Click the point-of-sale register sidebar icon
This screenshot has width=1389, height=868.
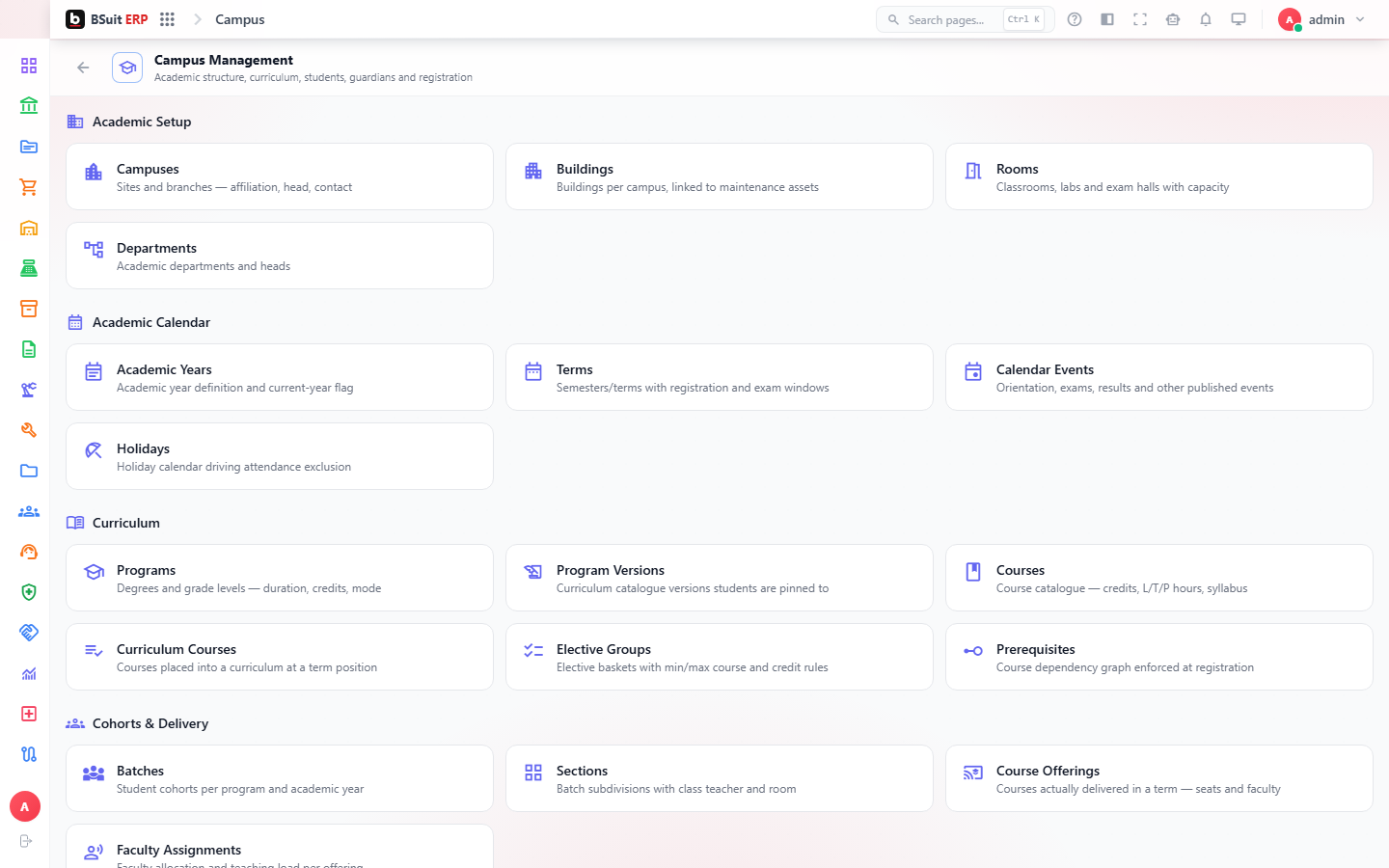click(29, 268)
